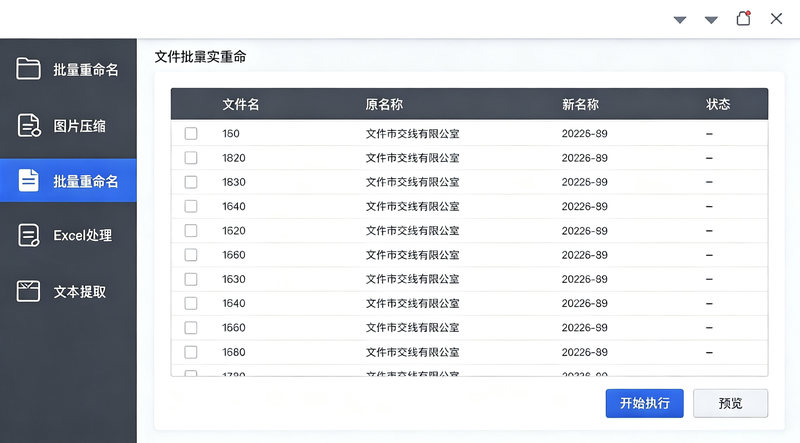Open the first title-bar dropdown arrow
This screenshot has height=443, width=800.
680,20
